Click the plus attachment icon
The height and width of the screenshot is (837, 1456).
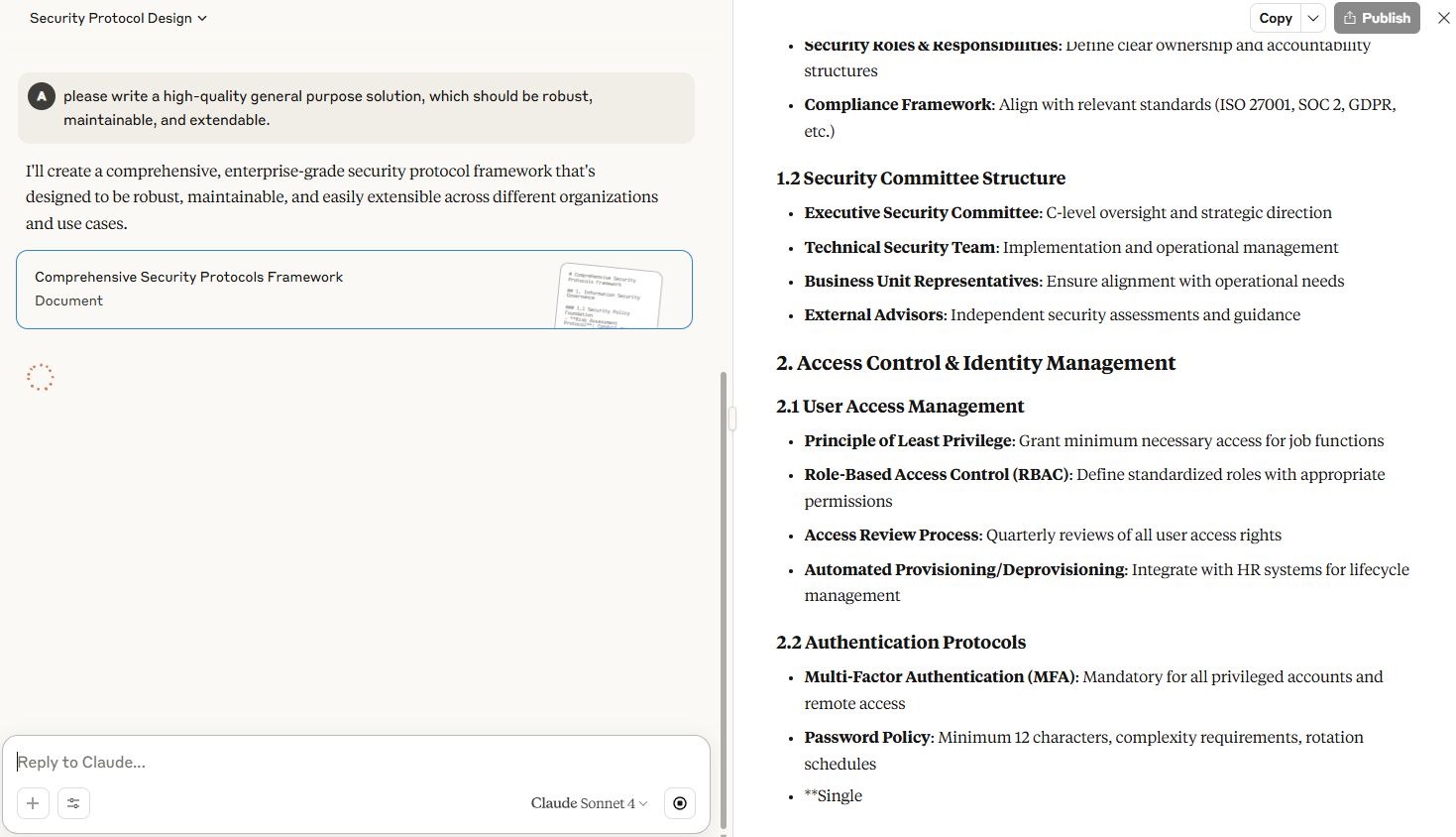click(x=33, y=803)
